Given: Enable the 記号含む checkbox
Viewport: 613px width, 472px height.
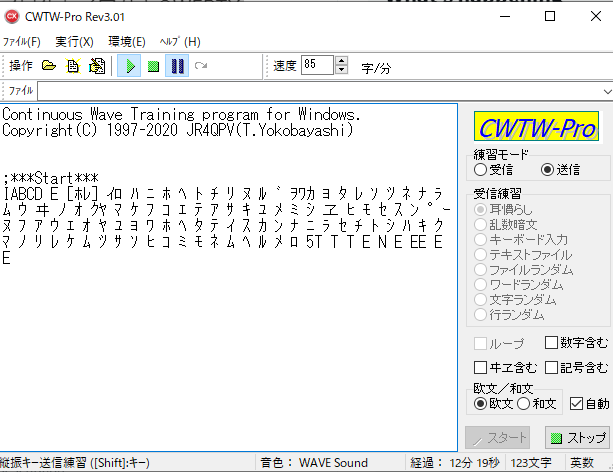Looking at the screenshot, I should tap(577, 368).
